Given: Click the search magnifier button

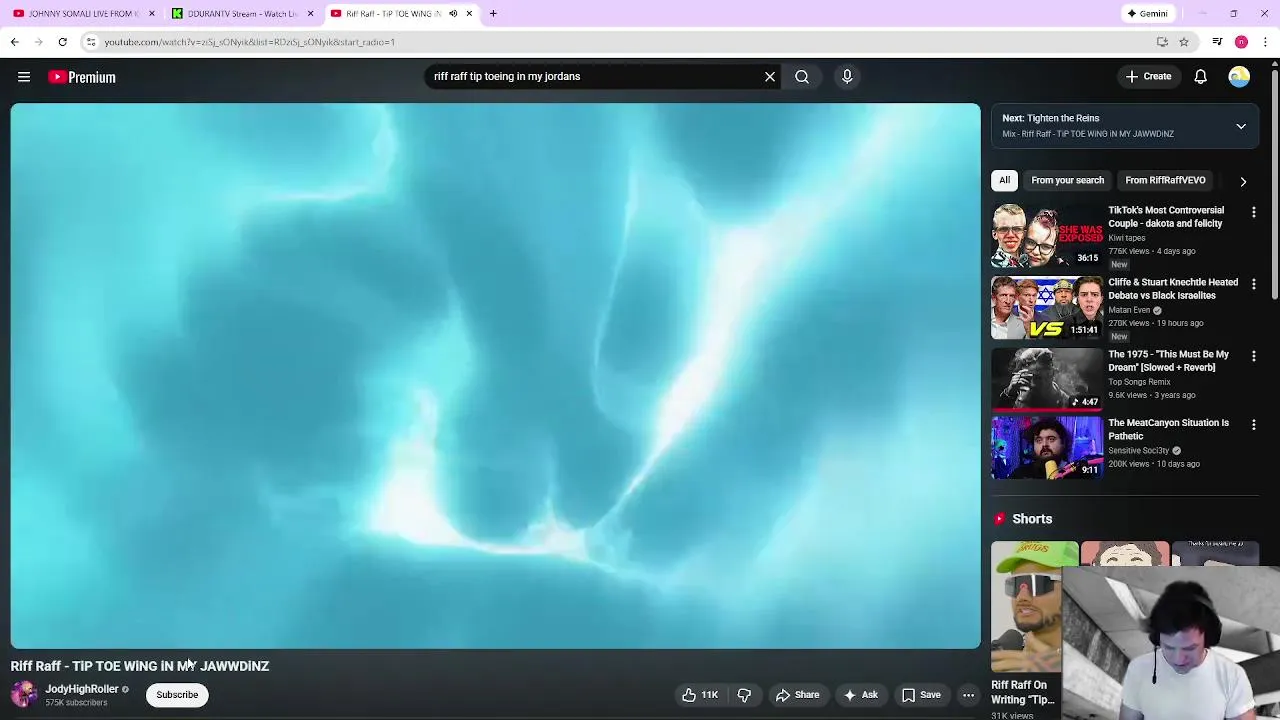Looking at the screenshot, I should [802, 76].
